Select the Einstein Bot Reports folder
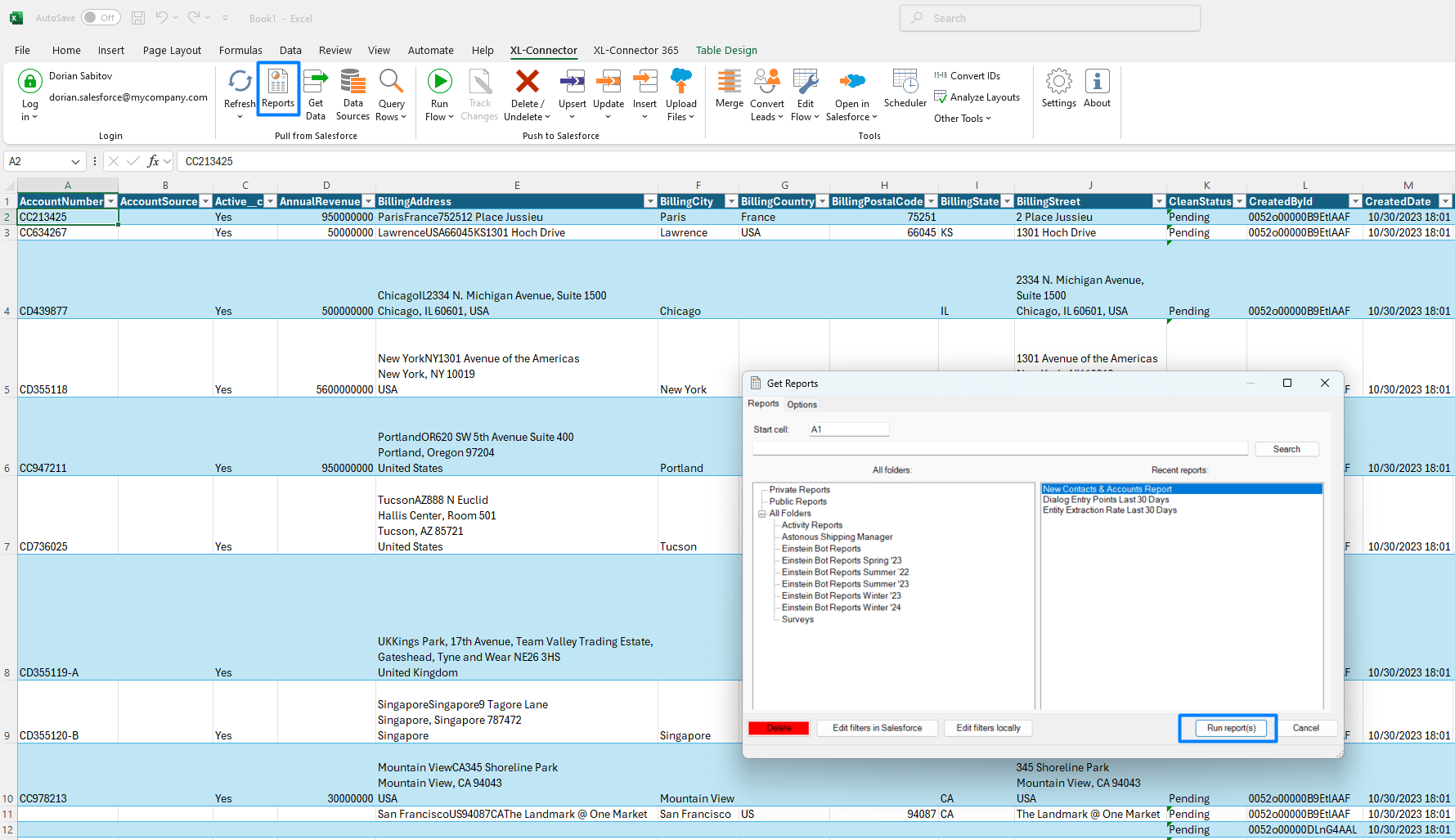This screenshot has height=840, width=1455. pyautogui.click(x=821, y=549)
